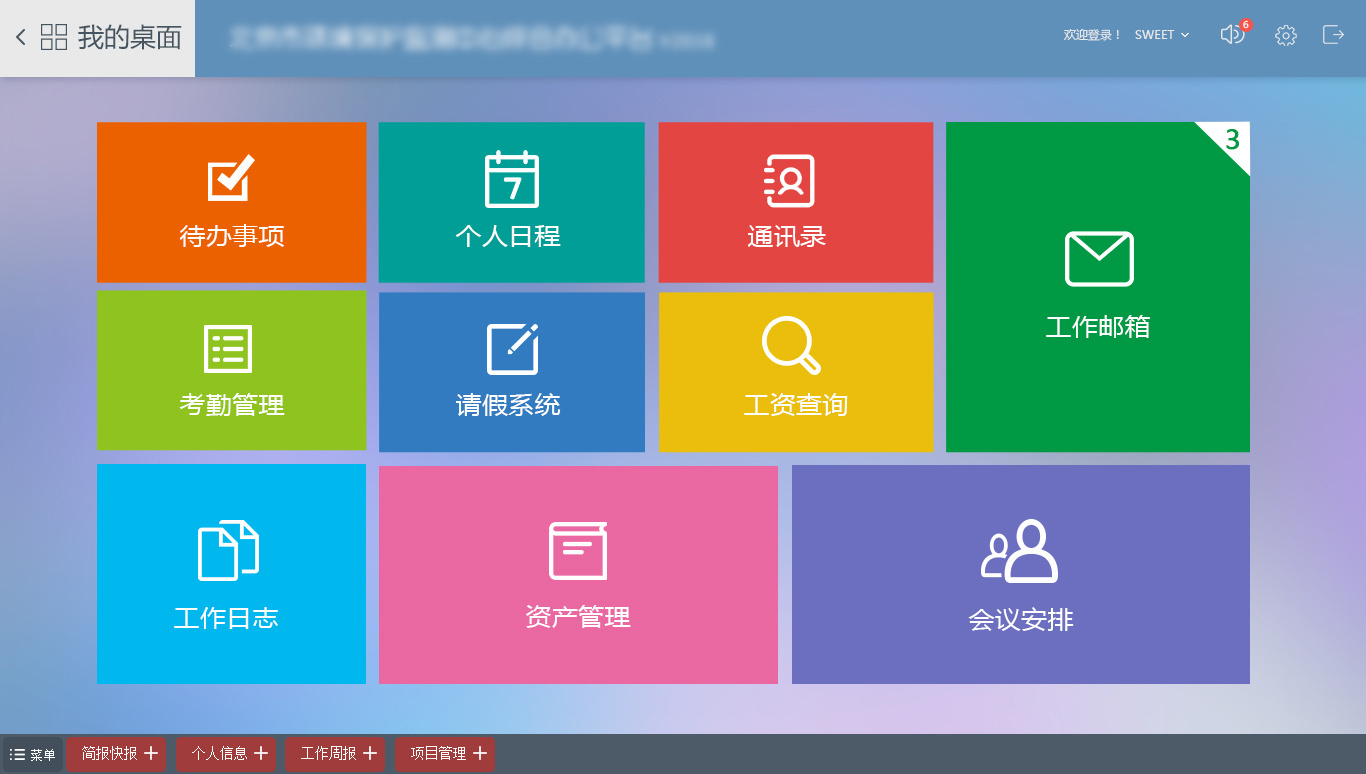Click the logout icon at top right
1366x774 pixels.
click(1332, 35)
